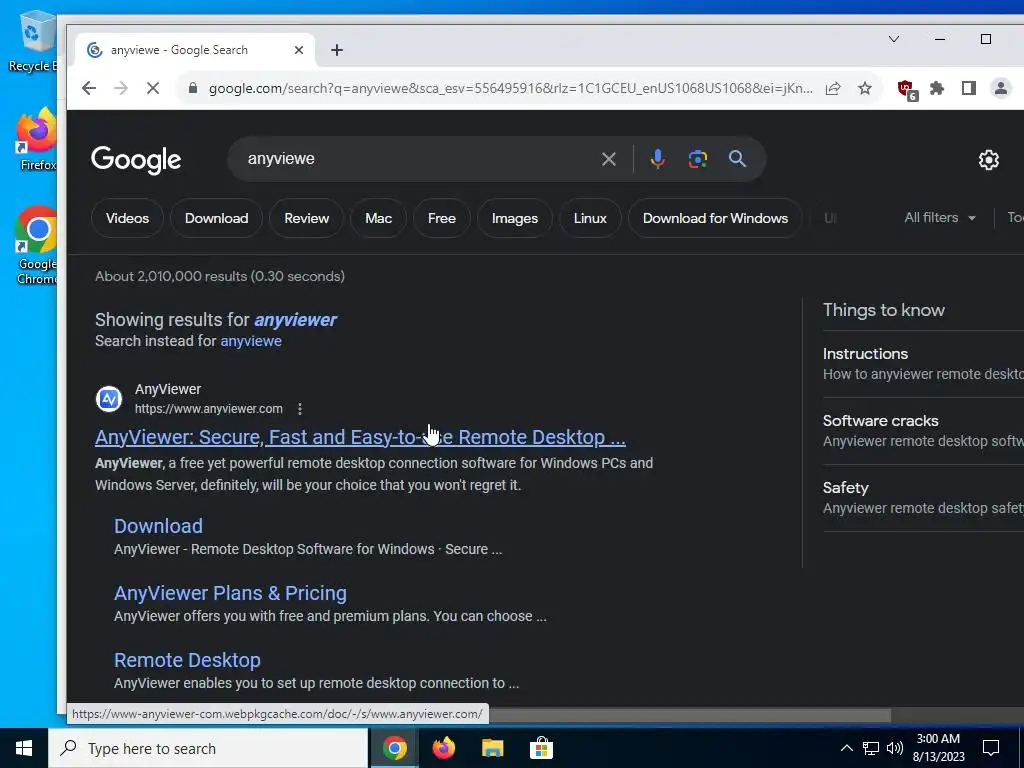Screen dimensions: 1024x768
Task: Click the horizontal scrollbar thumb
Action: point(690,715)
